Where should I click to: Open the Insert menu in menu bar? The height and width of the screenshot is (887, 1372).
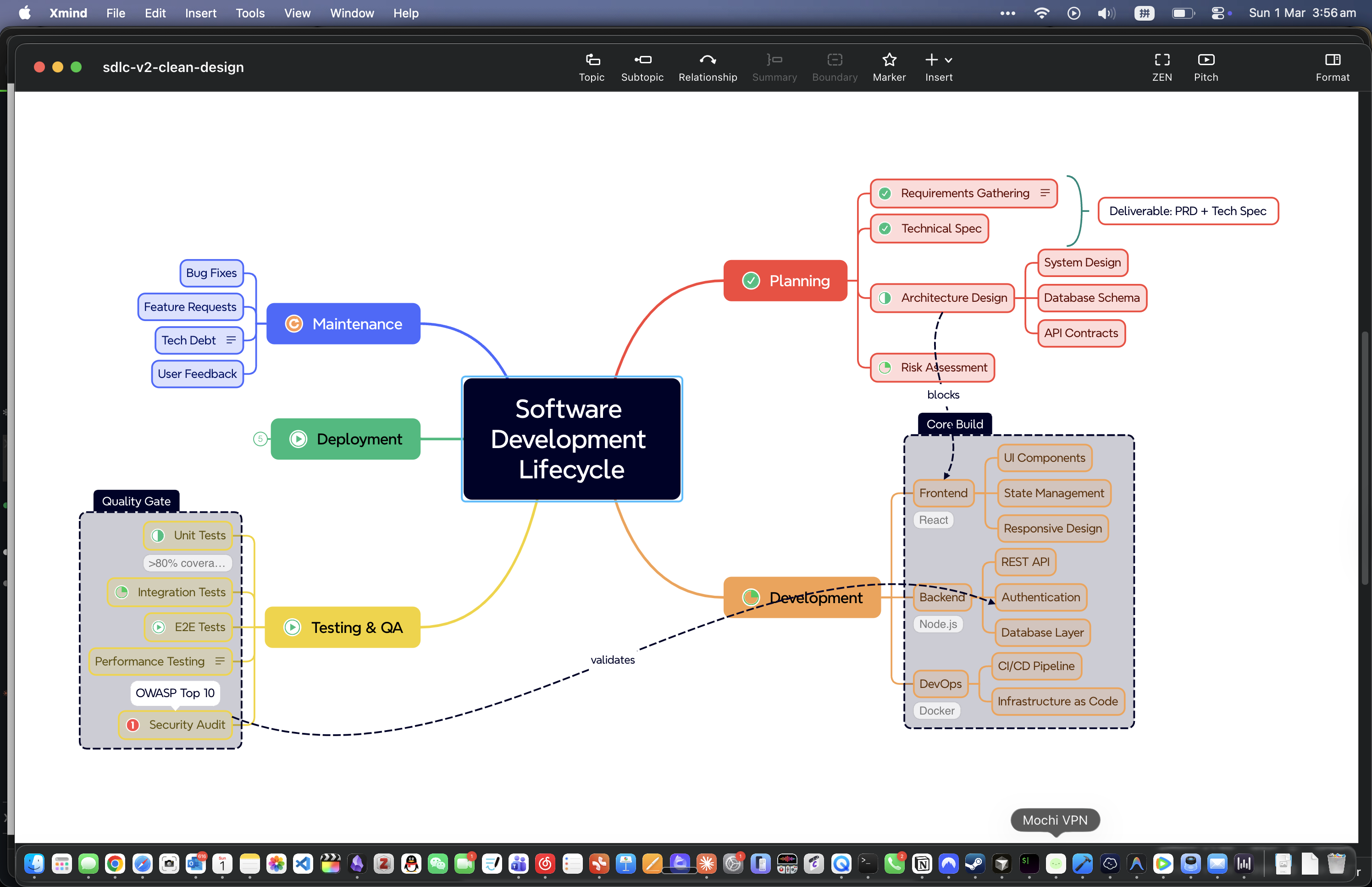pos(200,13)
